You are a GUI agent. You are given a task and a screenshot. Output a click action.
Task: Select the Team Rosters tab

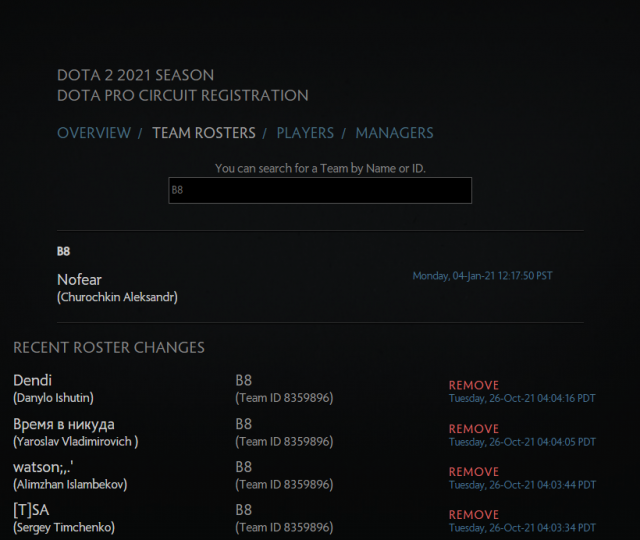203,133
